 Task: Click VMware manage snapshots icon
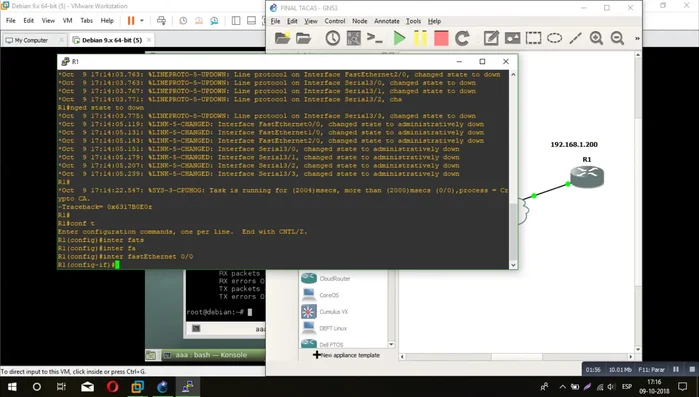214,20
